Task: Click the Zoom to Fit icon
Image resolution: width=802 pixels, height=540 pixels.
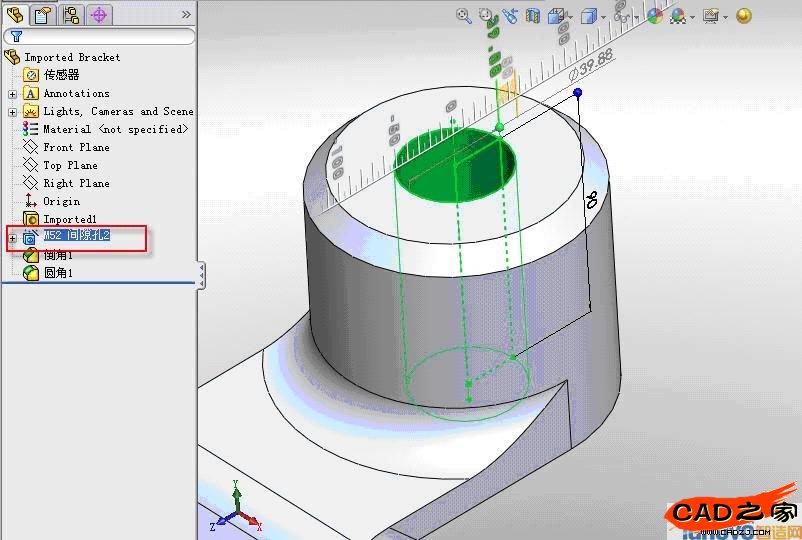Action: click(463, 15)
